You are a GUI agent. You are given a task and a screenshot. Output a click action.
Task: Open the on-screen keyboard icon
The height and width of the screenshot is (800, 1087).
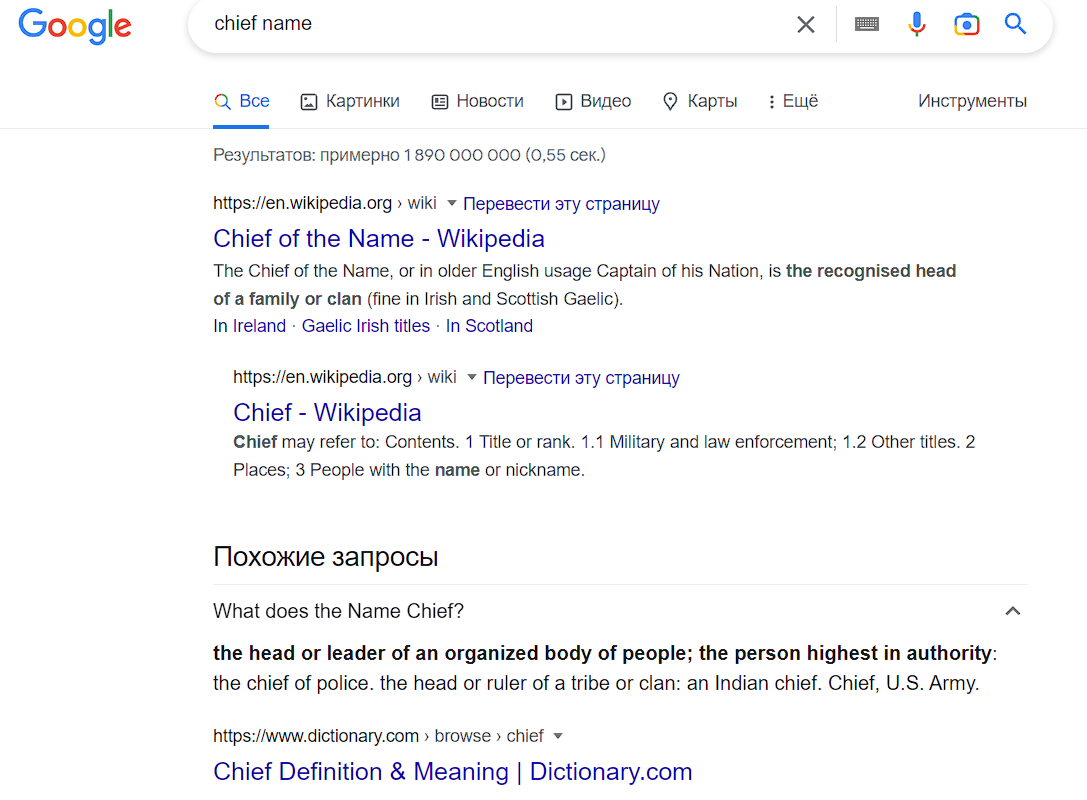(x=867, y=25)
